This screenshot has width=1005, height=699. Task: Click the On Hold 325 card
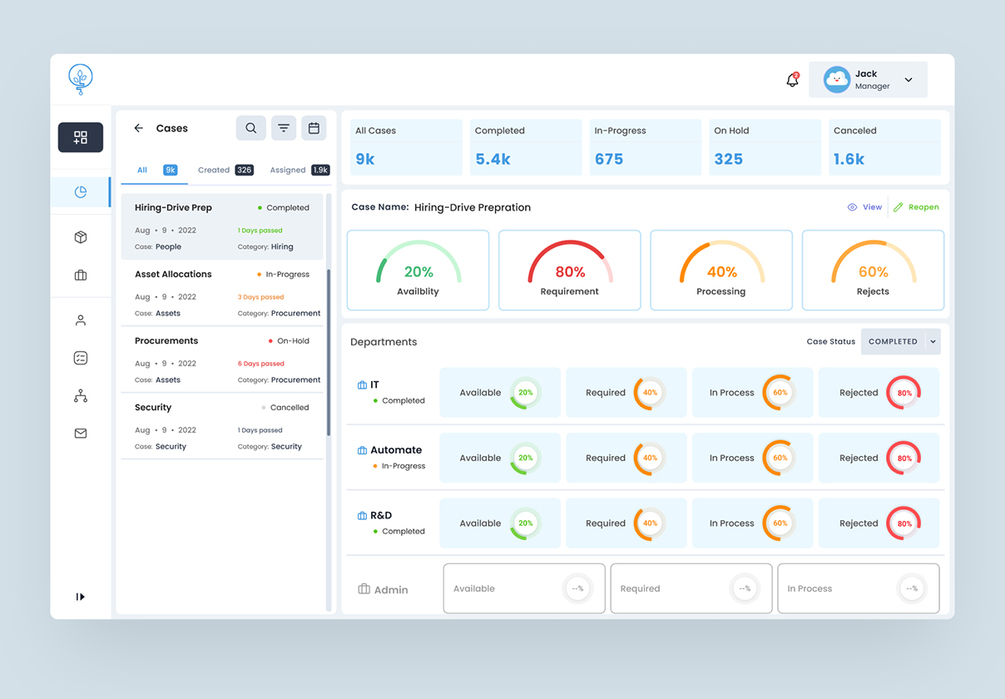tap(765, 147)
